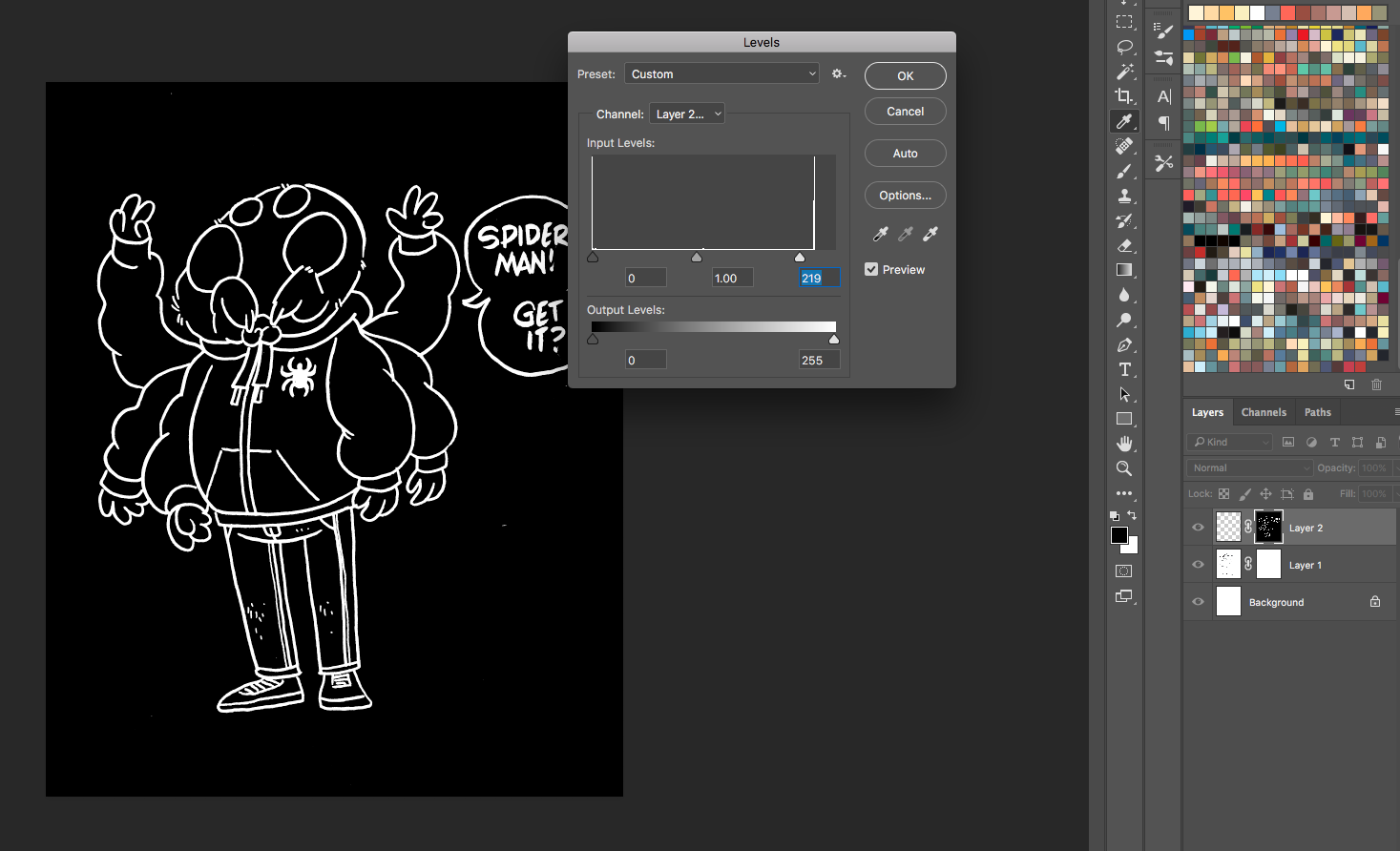Toggle lock position icon
This screenshot has width=1400, height=851.
click(x=1265, y=494)
